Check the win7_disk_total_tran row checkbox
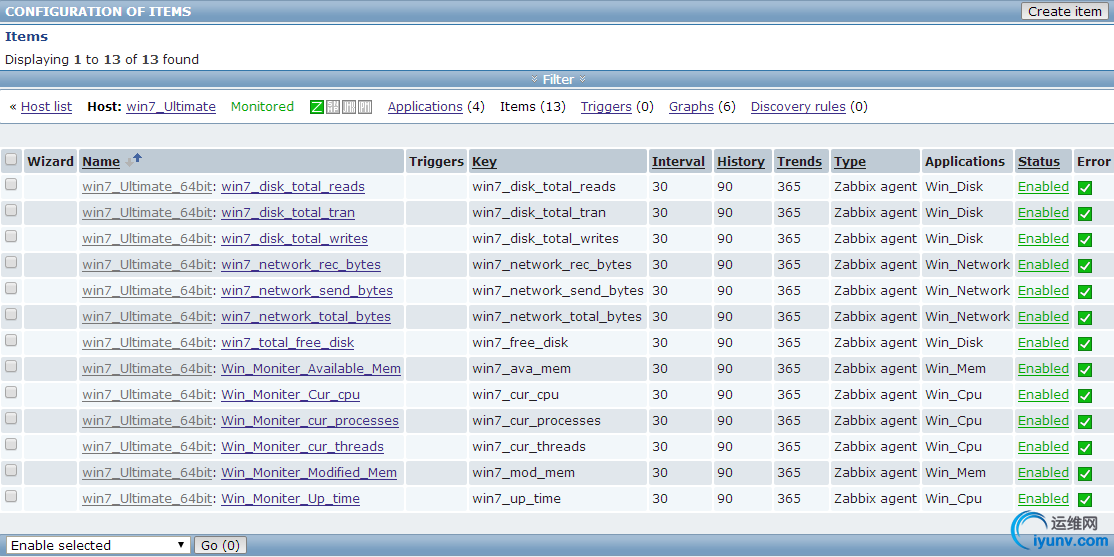Viewport: 1114px width, 557px height. [x=11, y=210]
